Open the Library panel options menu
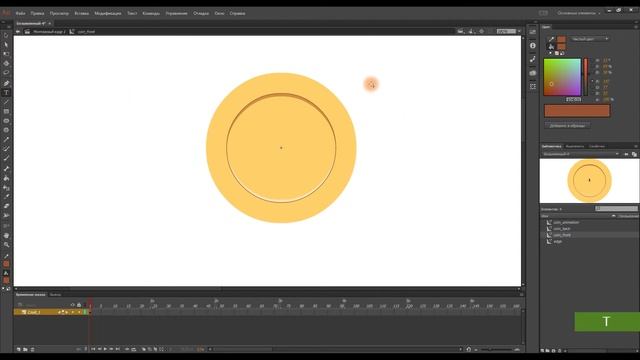Image resolution: width=640 pixels, height=360 pixels. [636, 146]
